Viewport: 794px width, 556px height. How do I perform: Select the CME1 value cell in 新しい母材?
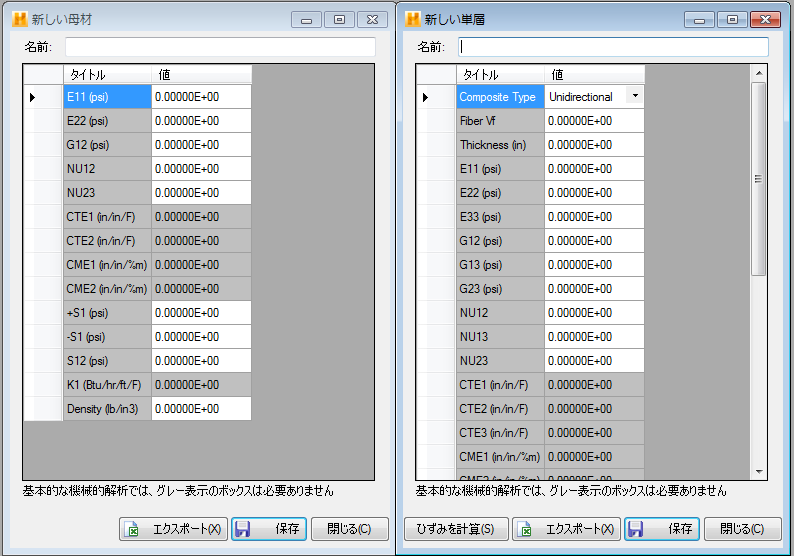point(202,265)
